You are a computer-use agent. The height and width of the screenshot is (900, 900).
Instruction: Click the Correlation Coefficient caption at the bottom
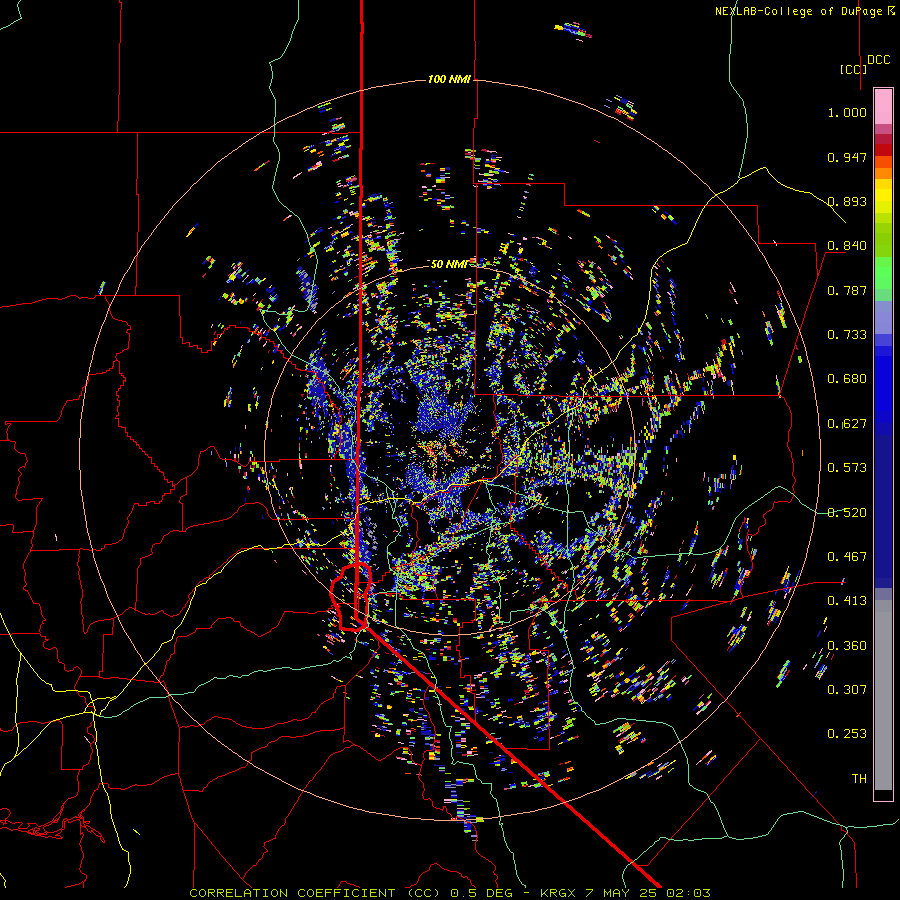click(x=450, y=893)
